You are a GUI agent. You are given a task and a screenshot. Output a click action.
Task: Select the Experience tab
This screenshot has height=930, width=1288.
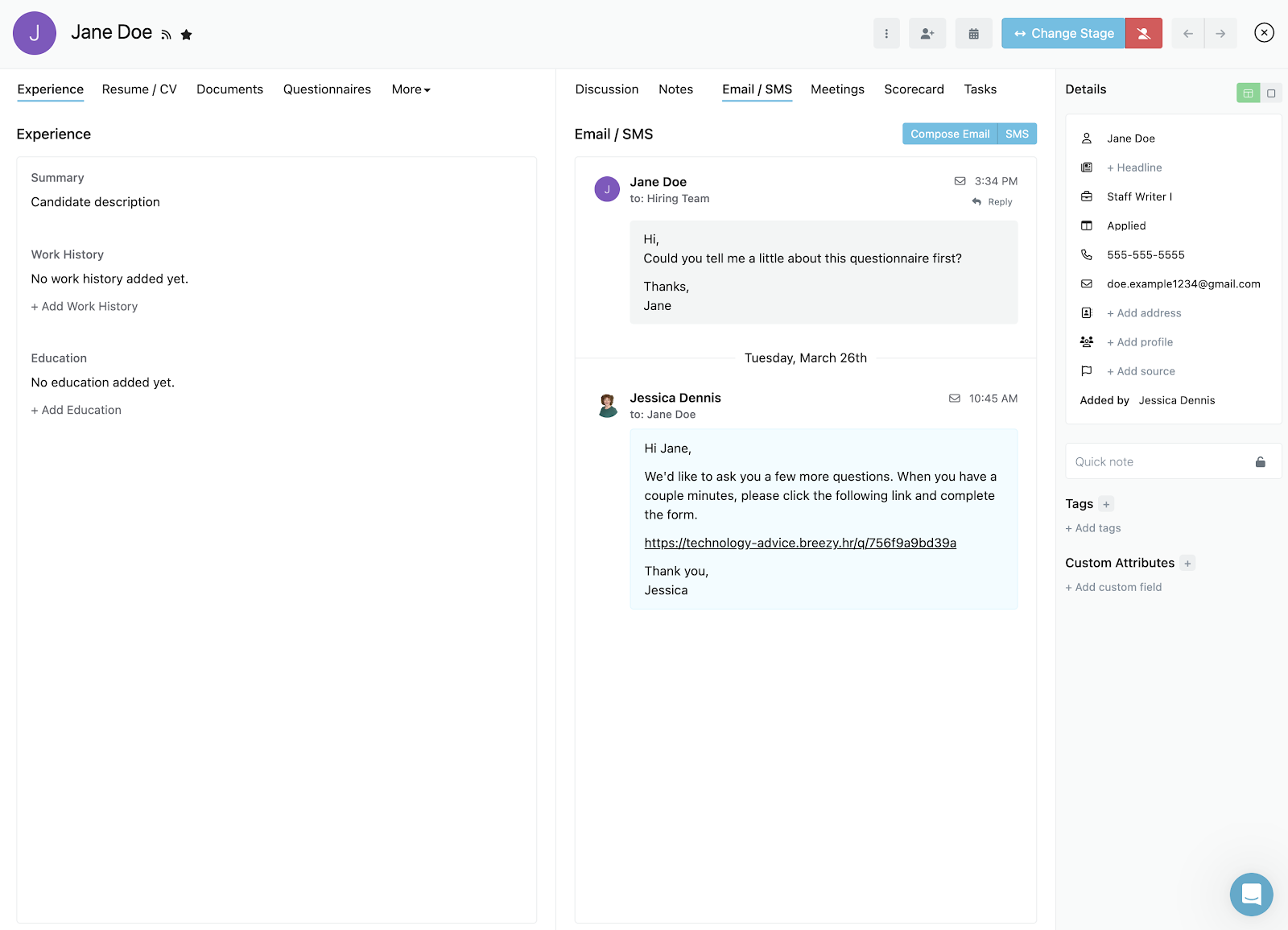[x=51, y=89]
